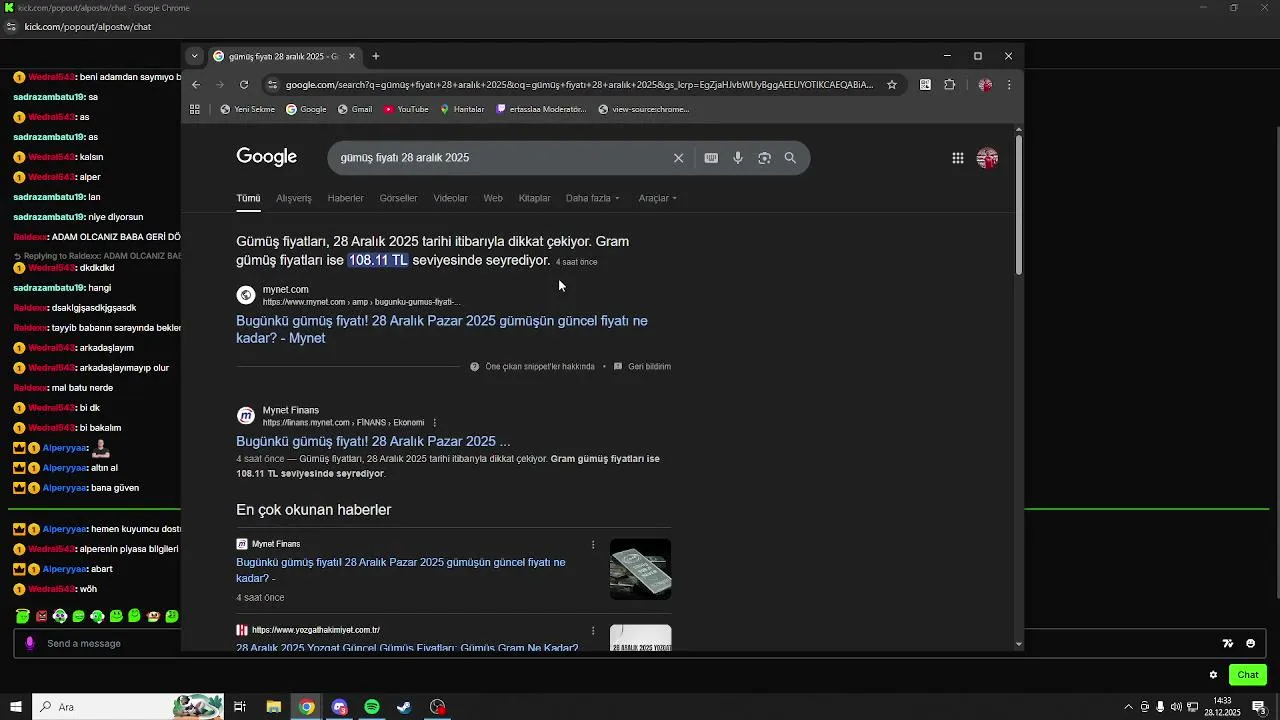
Task: Open the Haritalar bookmark
Action: point(462,109)
